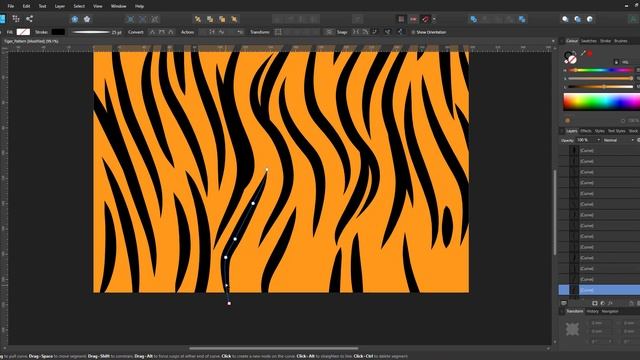Image resolution: width=640 pixels, height=360 pixels.
Task: Switch to the Effects tab
Action: point(586,131)
